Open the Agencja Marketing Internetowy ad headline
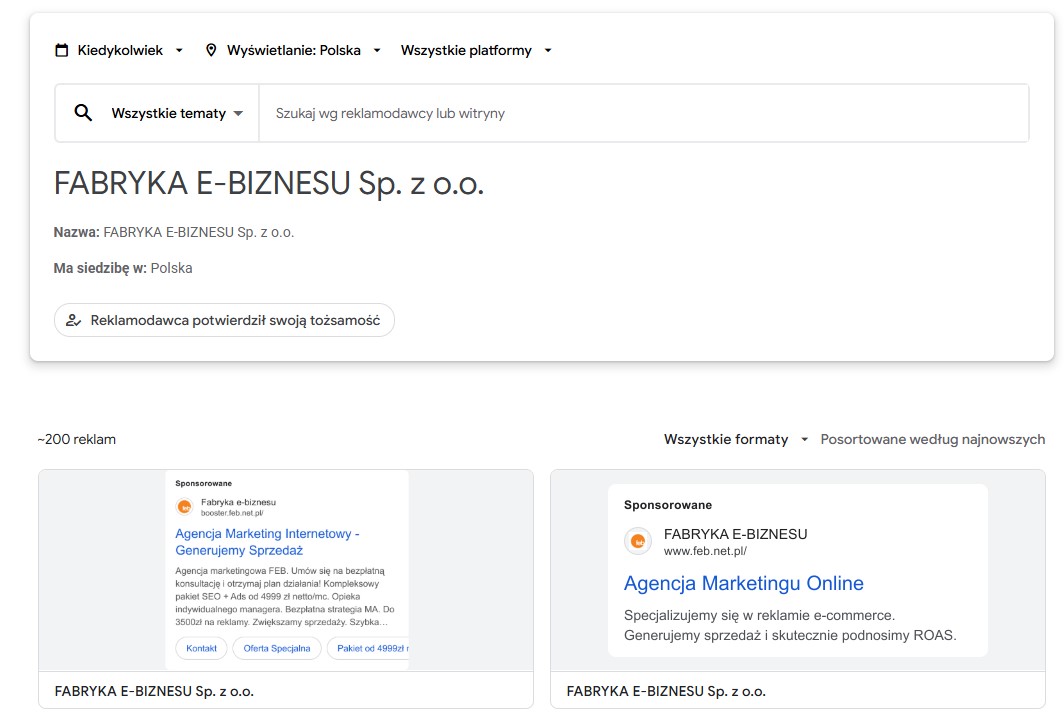 click(267, 542)
